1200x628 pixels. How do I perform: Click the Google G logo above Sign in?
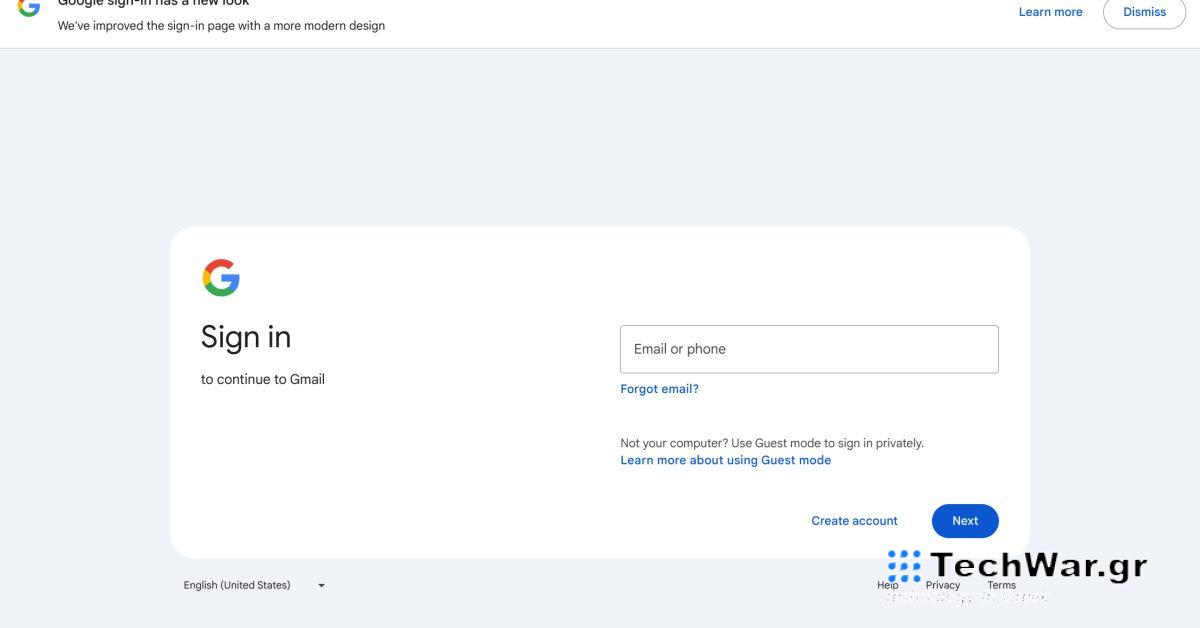click(x=221, y=278)
